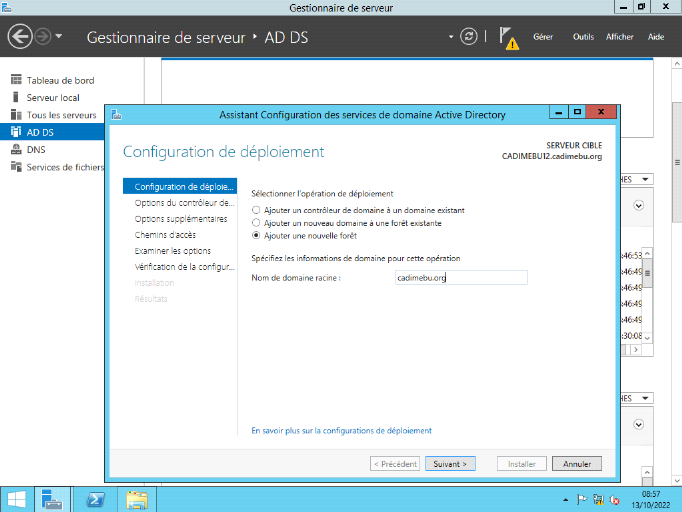Click the server name CADIMEBU12.cadimebu.org
Screen dimensions: 682x512
[552, 156]
